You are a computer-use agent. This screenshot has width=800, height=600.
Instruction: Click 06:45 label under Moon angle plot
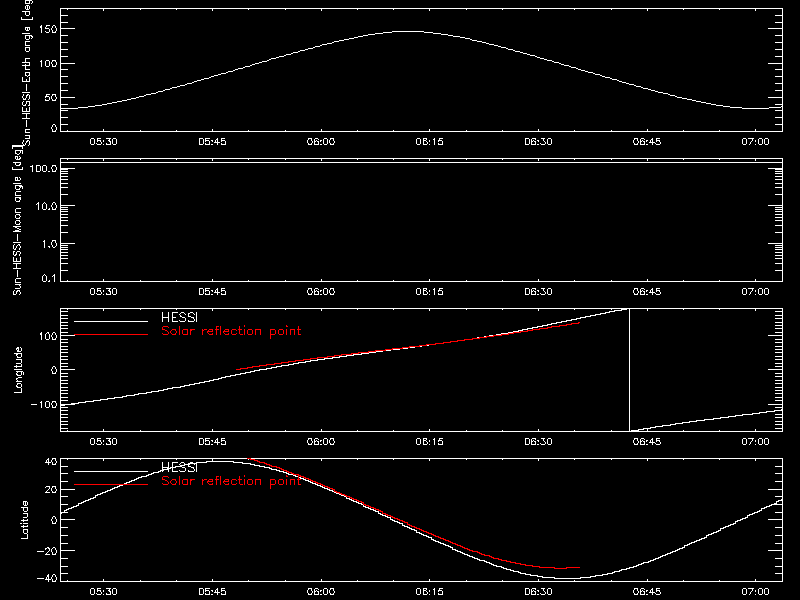click(647, 292)
